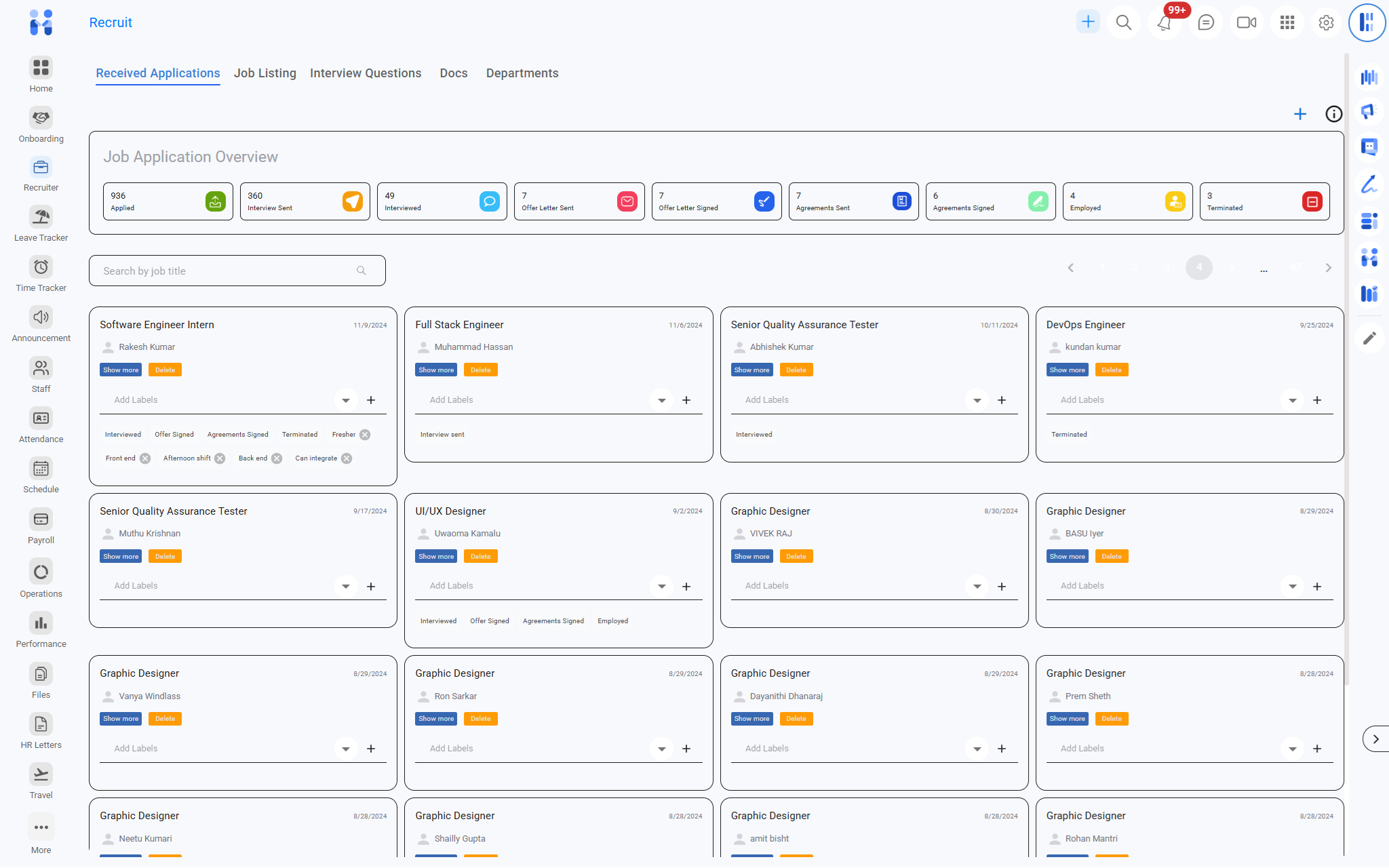
Task: Open the apps grid launcher
Action: (x=1287, y=23)
